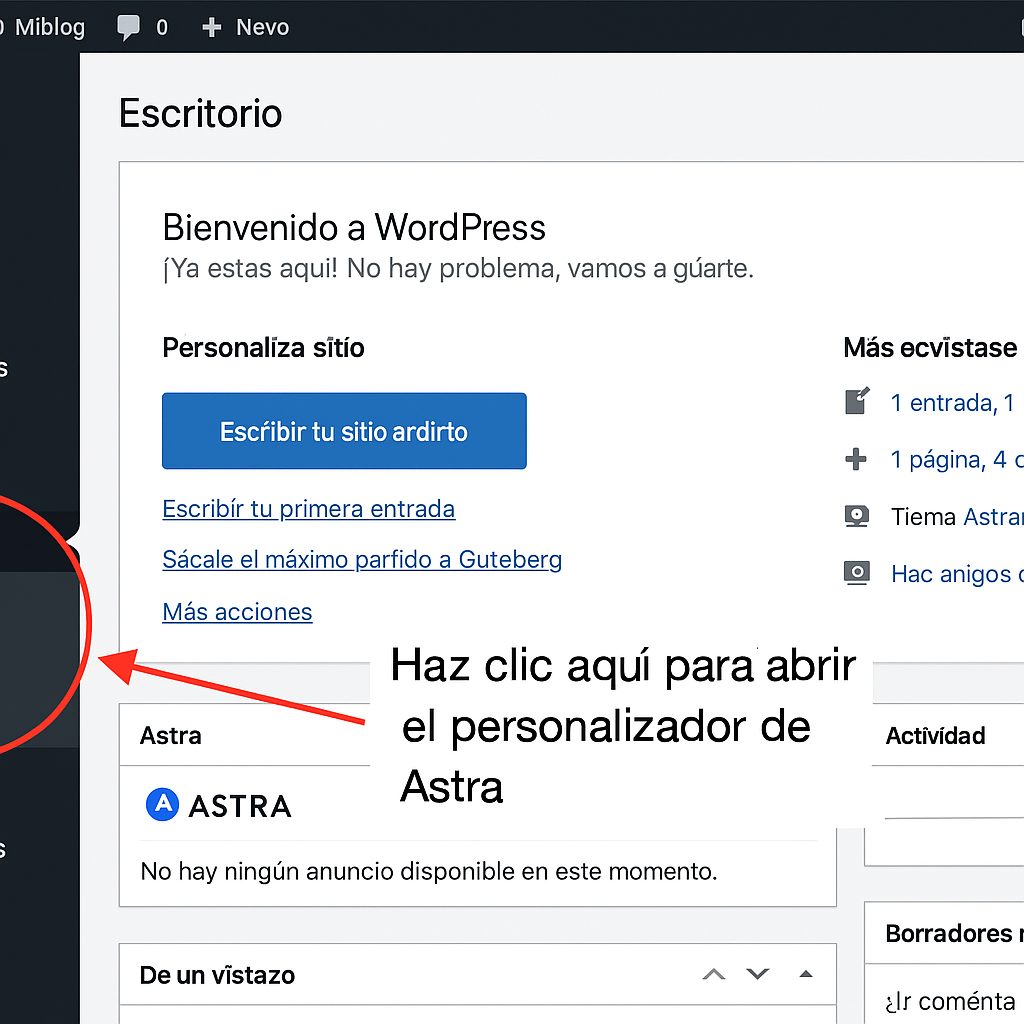
Task: Click the comment bubble icon in admin bar
Action: point(130,27)
